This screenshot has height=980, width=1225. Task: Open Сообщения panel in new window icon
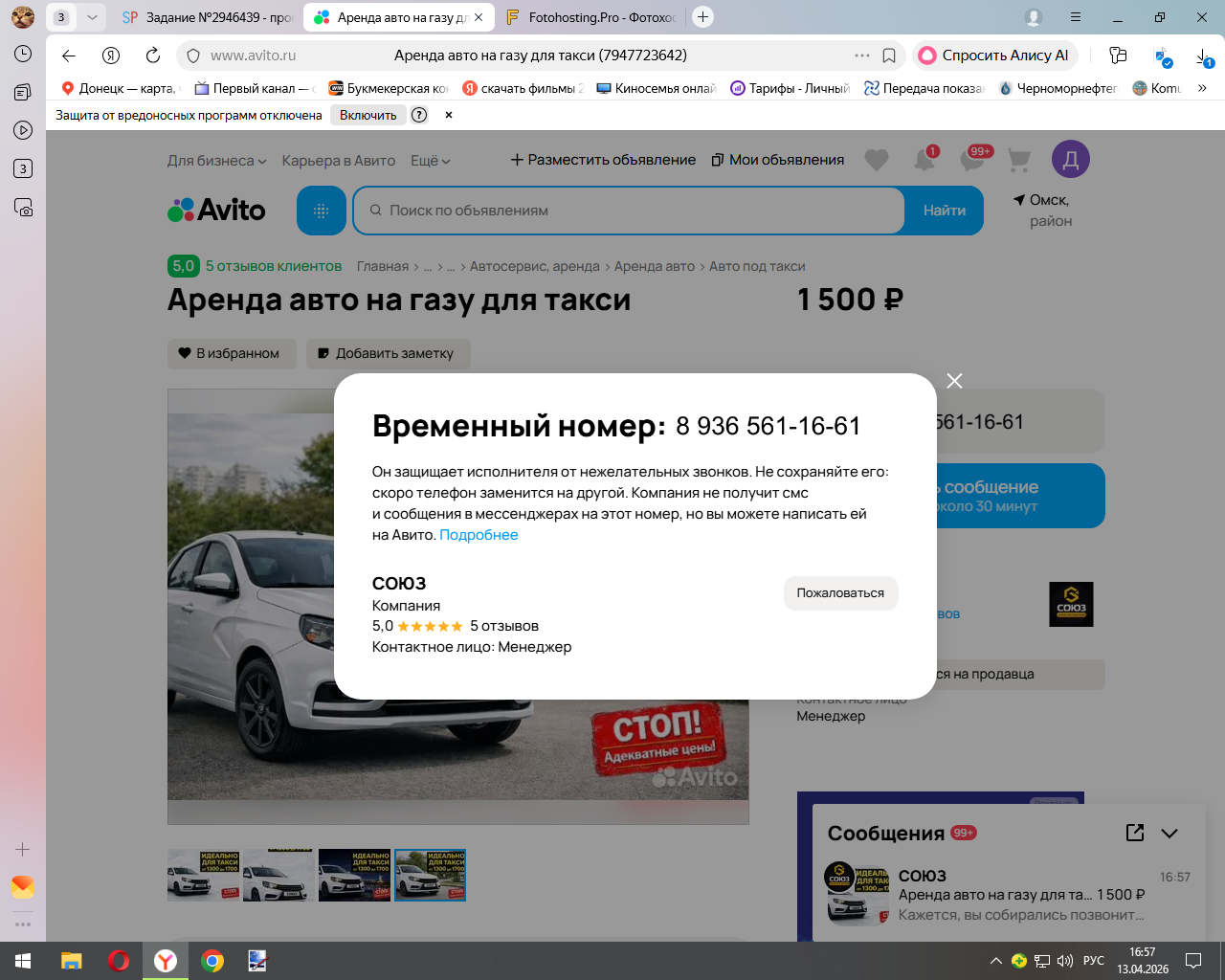point(1135,833)
